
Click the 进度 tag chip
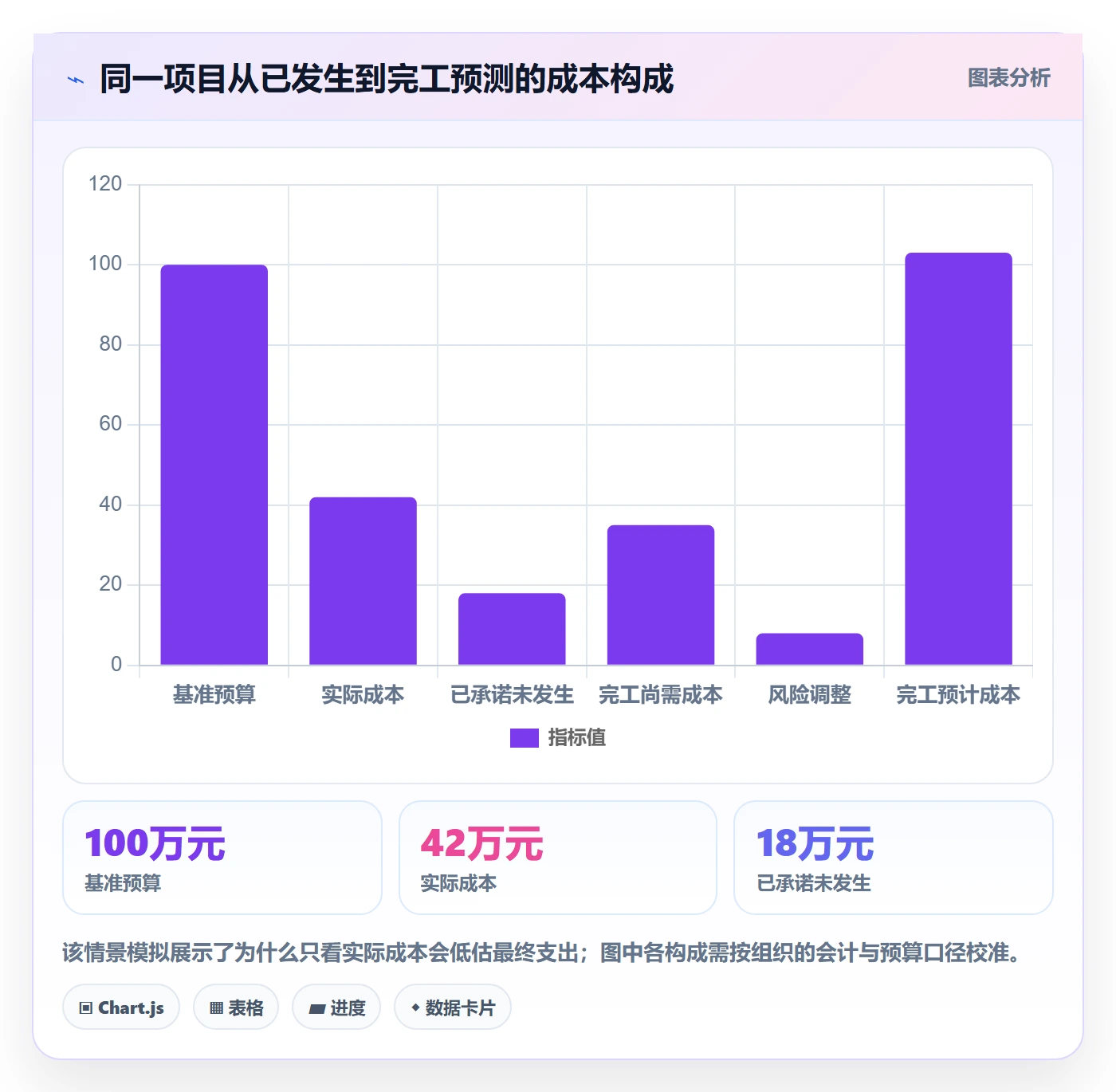[336, 1008]
